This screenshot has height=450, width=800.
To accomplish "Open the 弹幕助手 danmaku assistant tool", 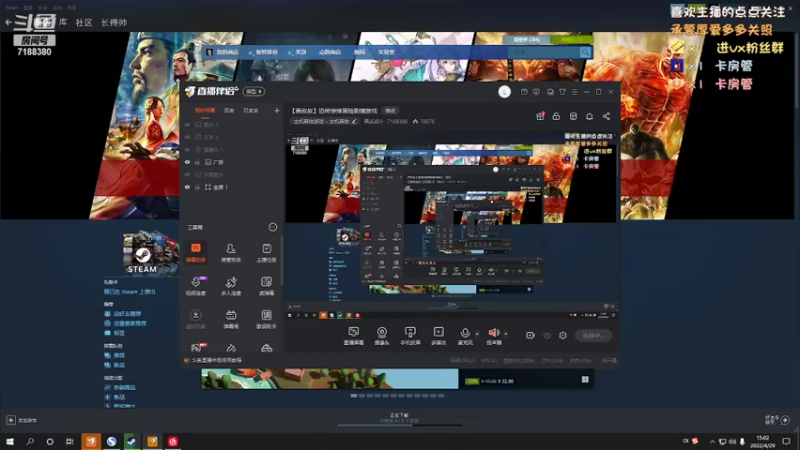I will 196,253.
